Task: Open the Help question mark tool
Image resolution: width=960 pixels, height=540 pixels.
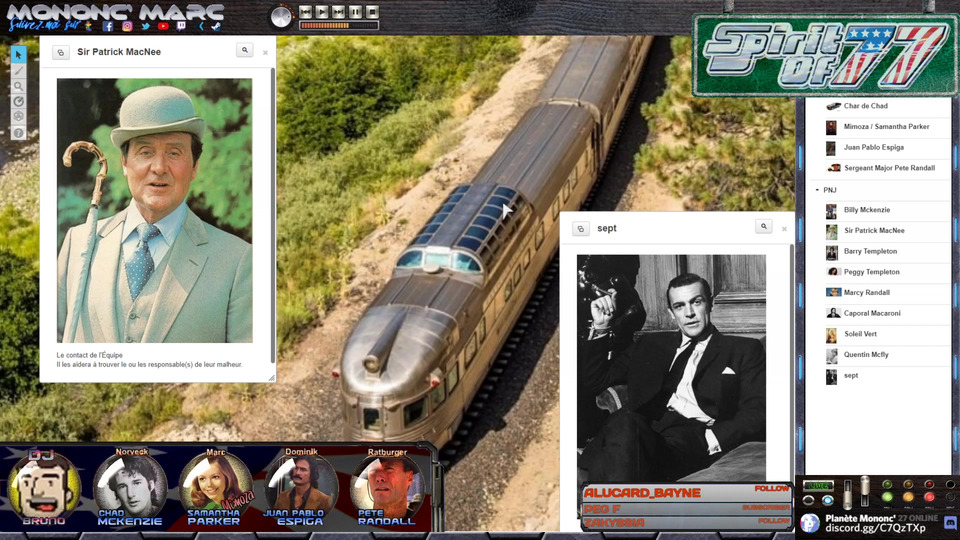Action: click(18, 132)
